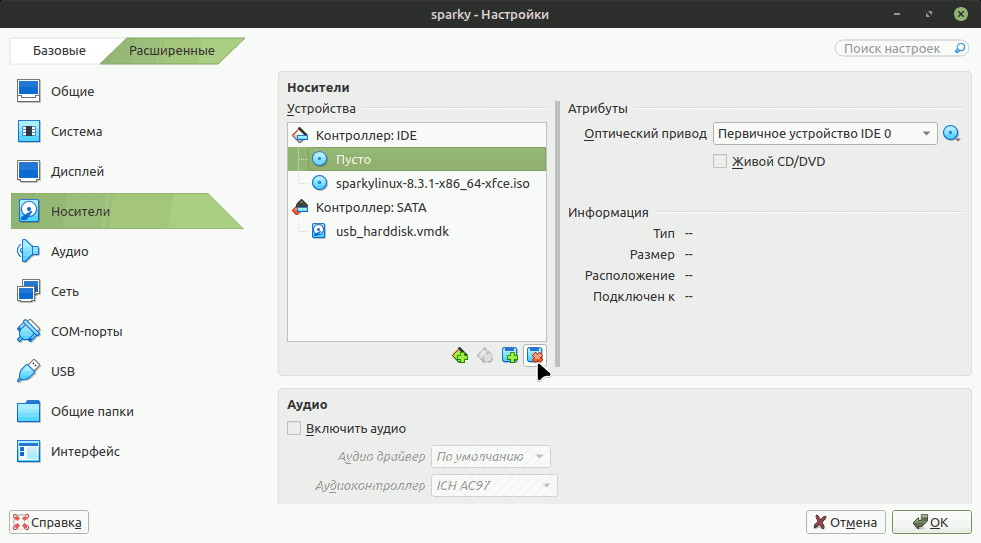Select usb_harddisk.vmdk disk entry
The height and width of the screenshot is (543, 981).
pyautogui.click(x=417, y=231)
